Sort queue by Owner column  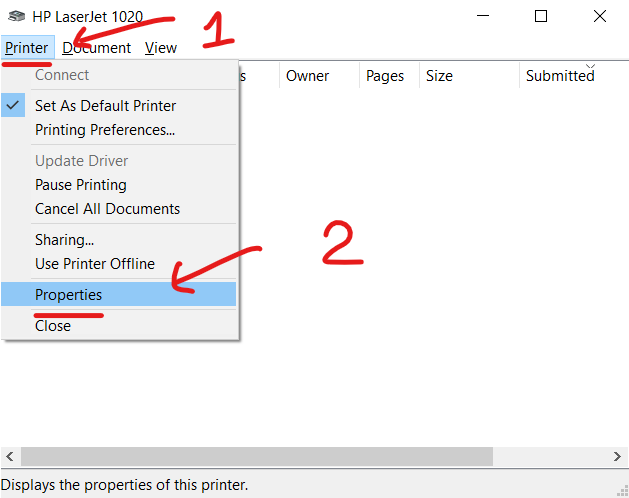307,76
